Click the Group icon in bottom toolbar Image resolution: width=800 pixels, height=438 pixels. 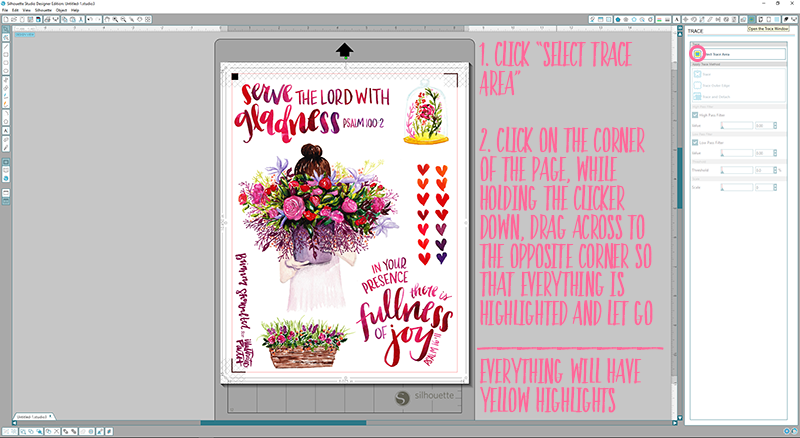pyautogui.click(x=6, y=431)
